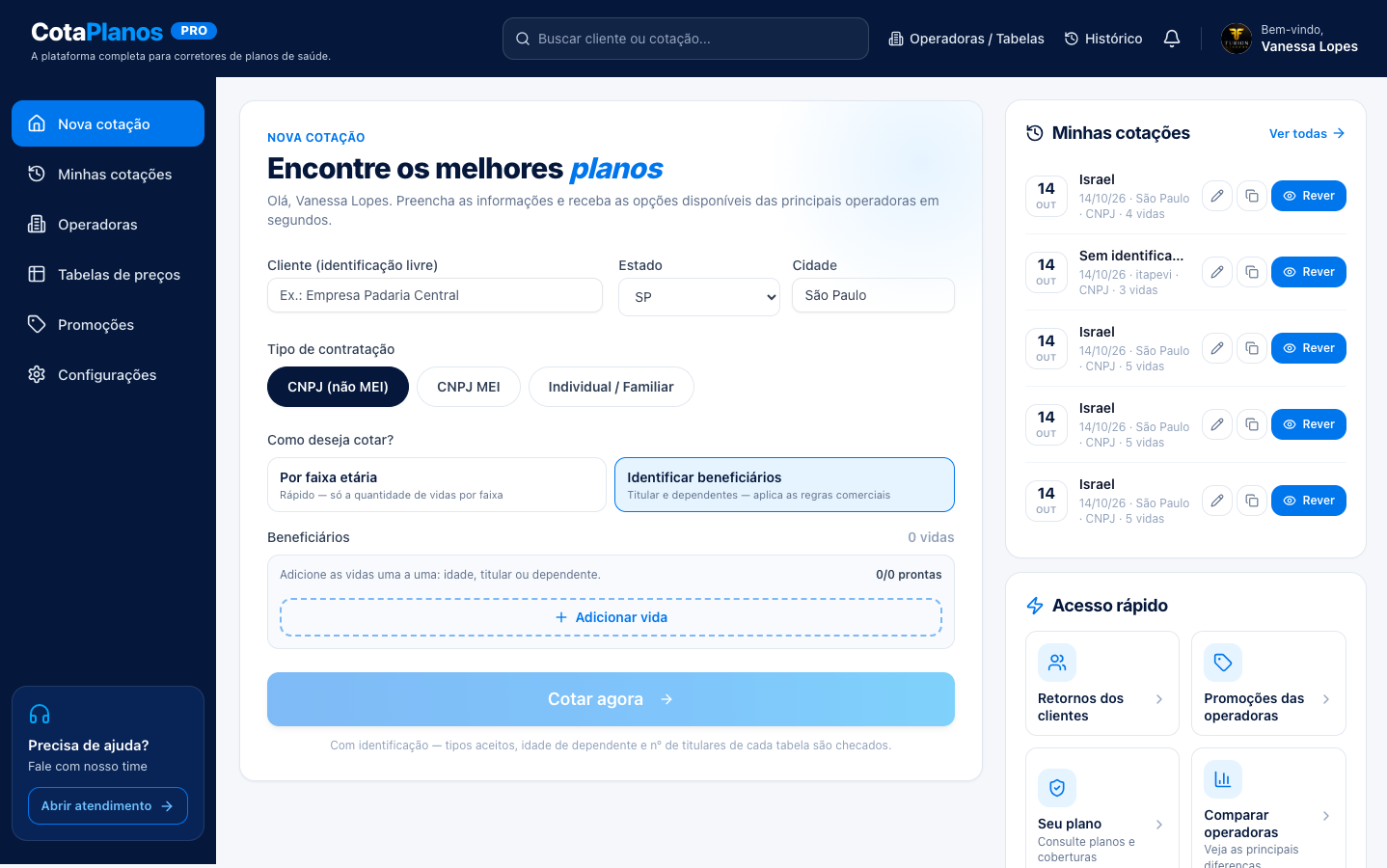The width and height of the screenshot is (1387, 868).
Task: Click edit pencil for first Israel quote
Action: (x=1217, y=196)
